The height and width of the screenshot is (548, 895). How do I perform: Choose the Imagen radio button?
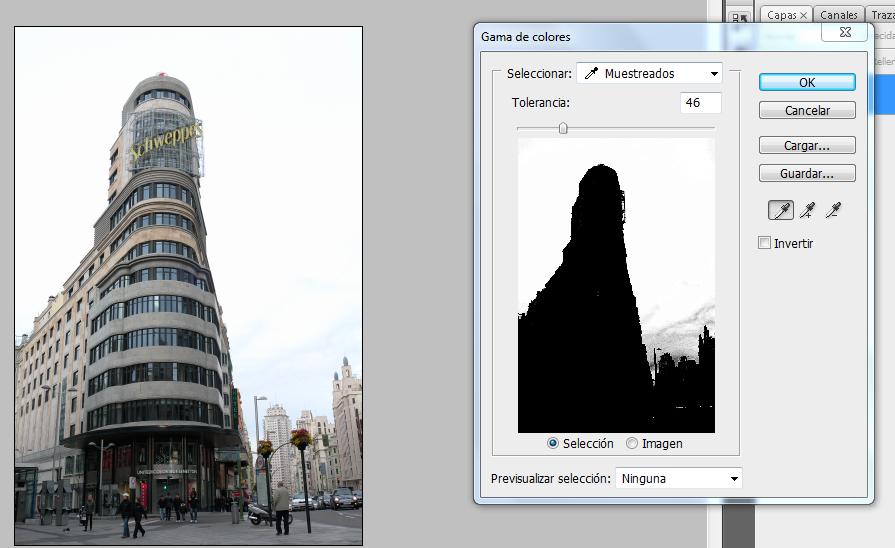pos(632,443)
